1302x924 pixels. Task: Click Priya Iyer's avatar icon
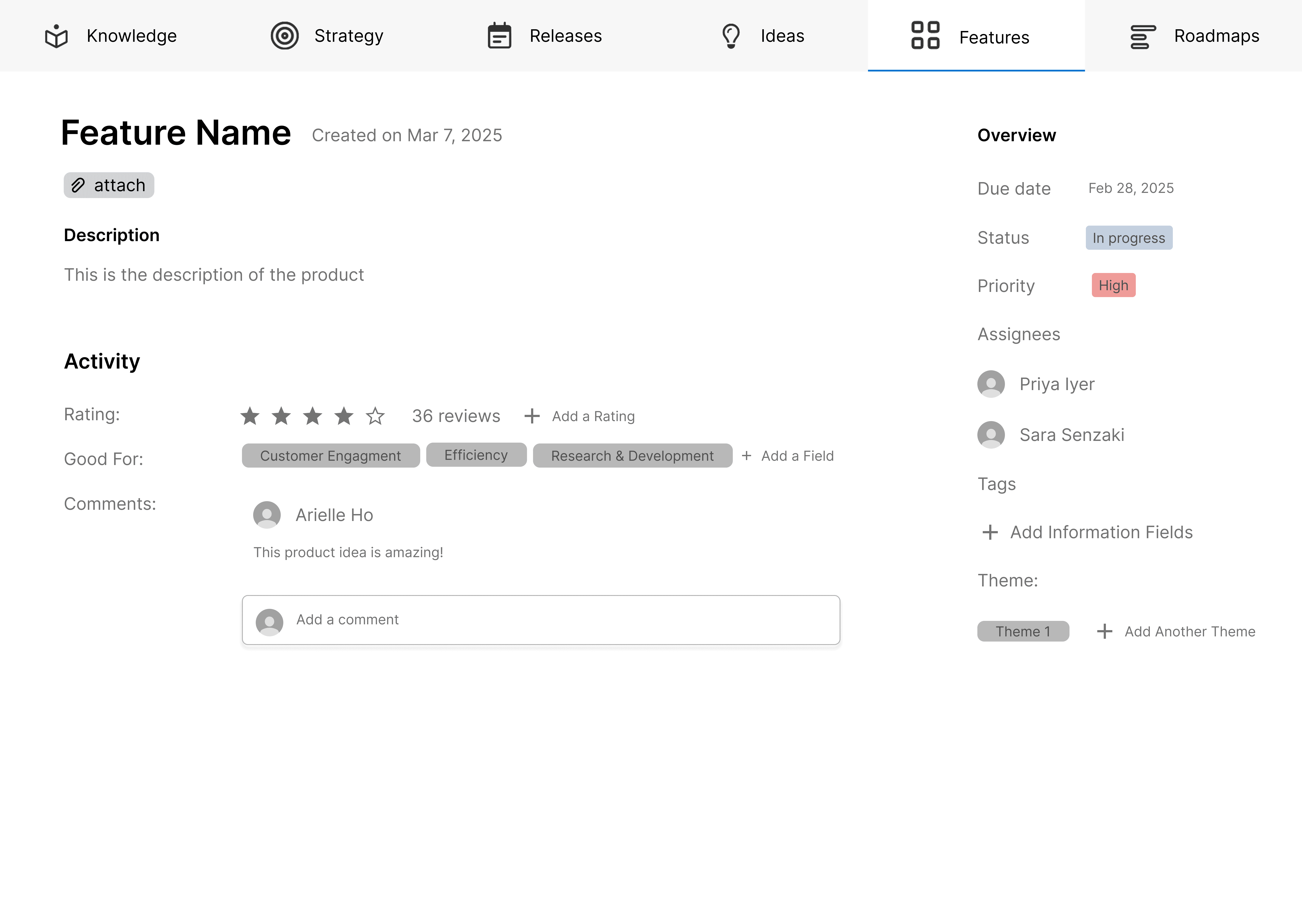point(991,384)
